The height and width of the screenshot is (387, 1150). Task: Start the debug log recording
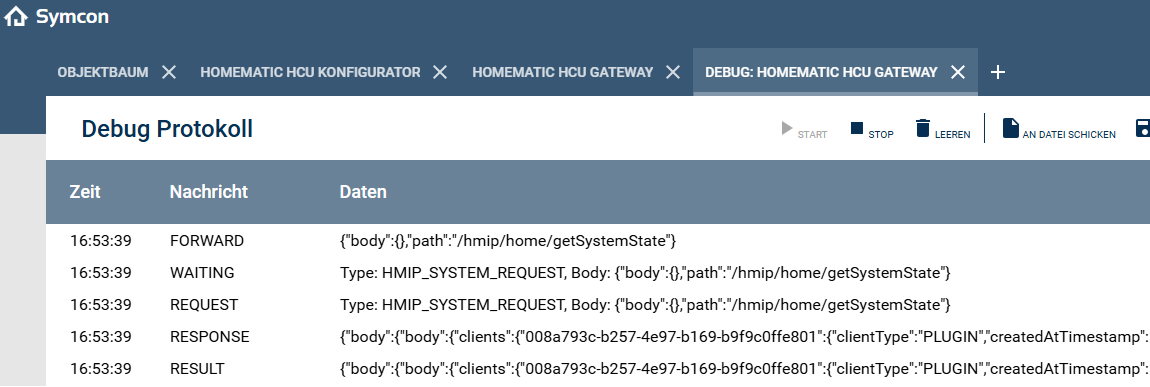(x=804, y=130)
